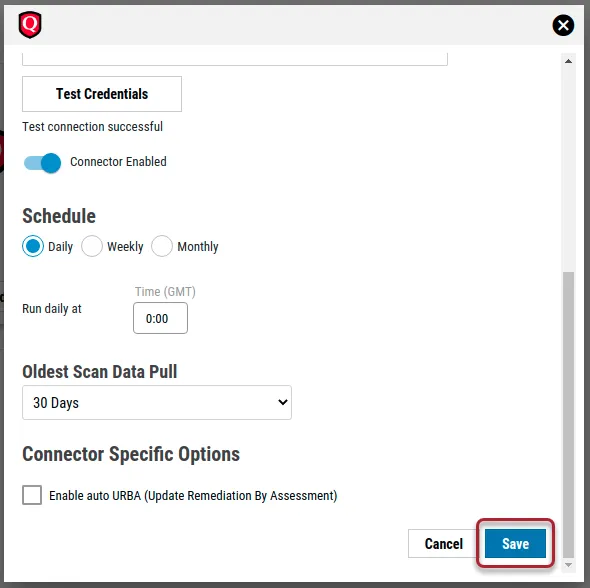Click the Cancel button
590x588 pixels.
(x=444, y=544)
